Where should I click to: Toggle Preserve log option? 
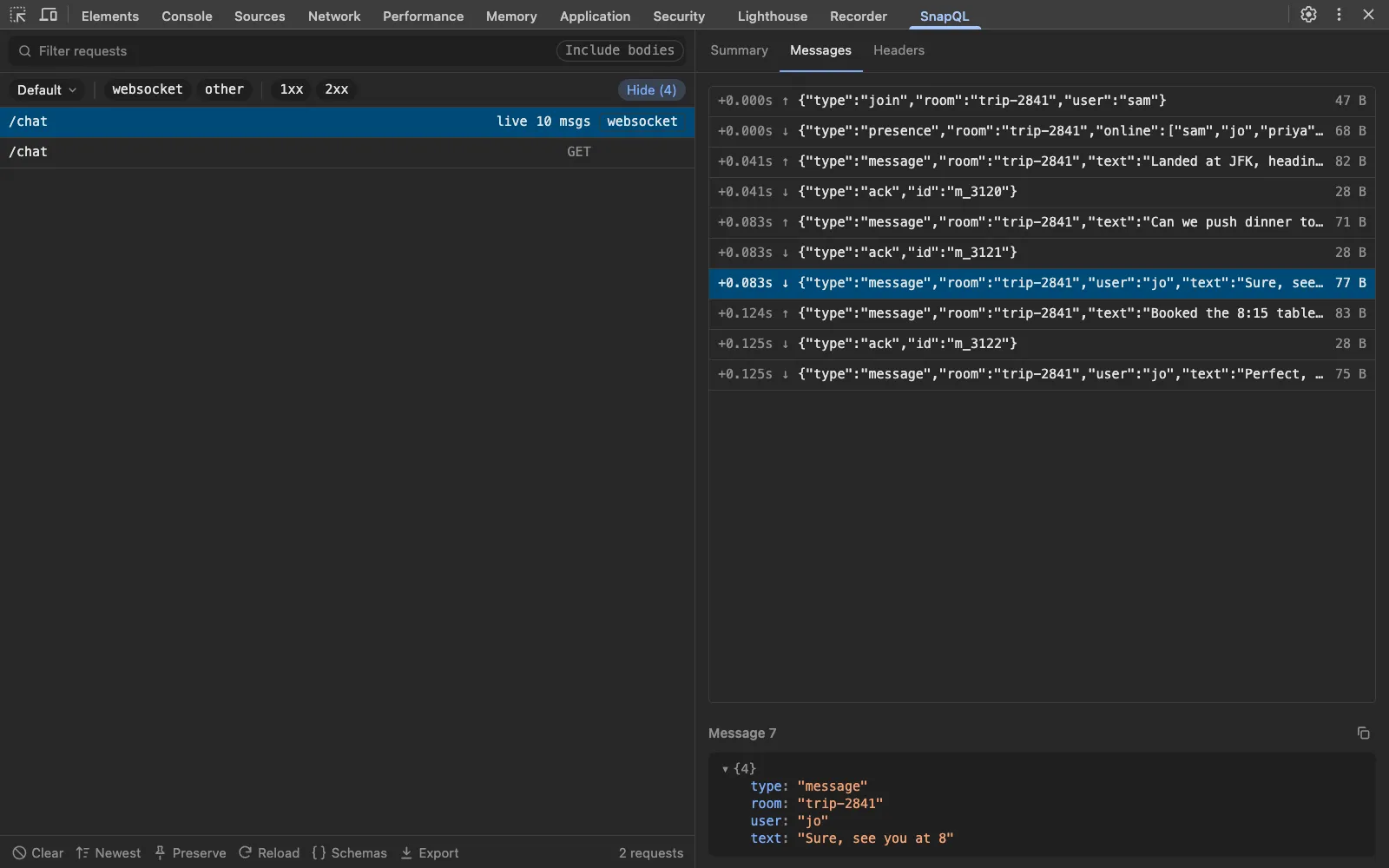(190, 853)
